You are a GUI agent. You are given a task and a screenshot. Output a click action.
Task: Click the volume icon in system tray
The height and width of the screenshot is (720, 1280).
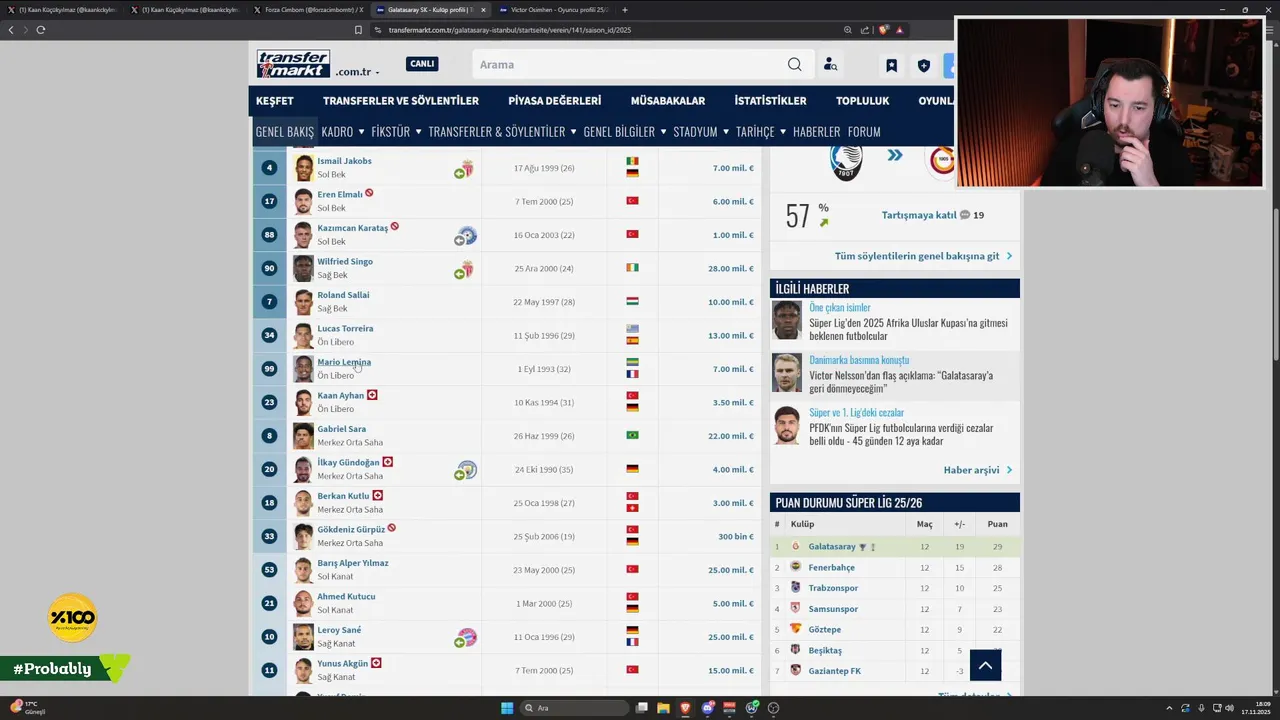point(1228,708)
